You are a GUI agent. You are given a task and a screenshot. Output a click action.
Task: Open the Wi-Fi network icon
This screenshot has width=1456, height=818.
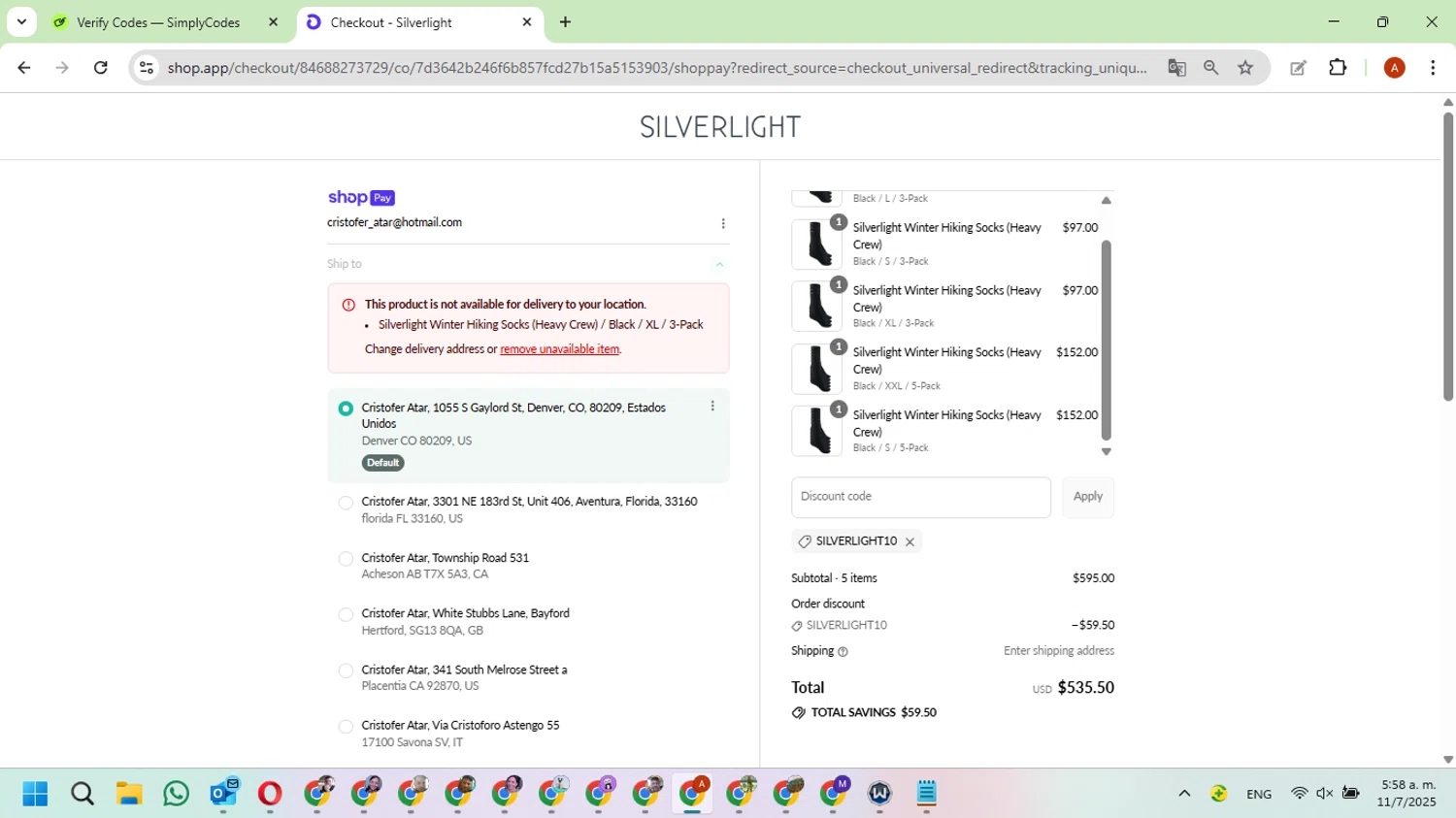click(1299, 794)
